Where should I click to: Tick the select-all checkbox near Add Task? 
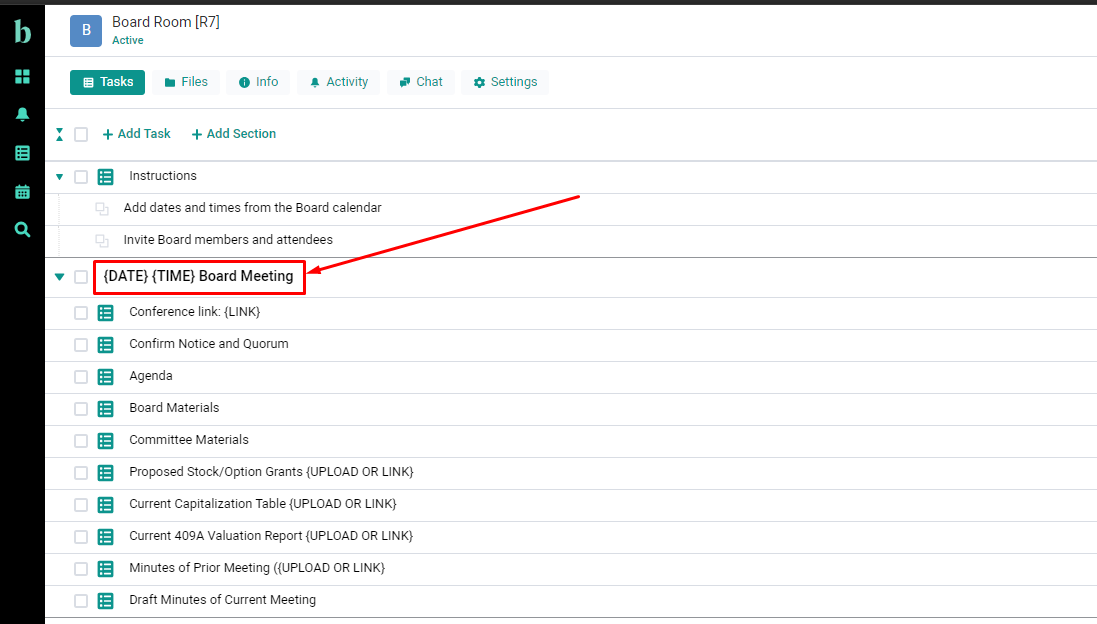[x=81, y=134]
